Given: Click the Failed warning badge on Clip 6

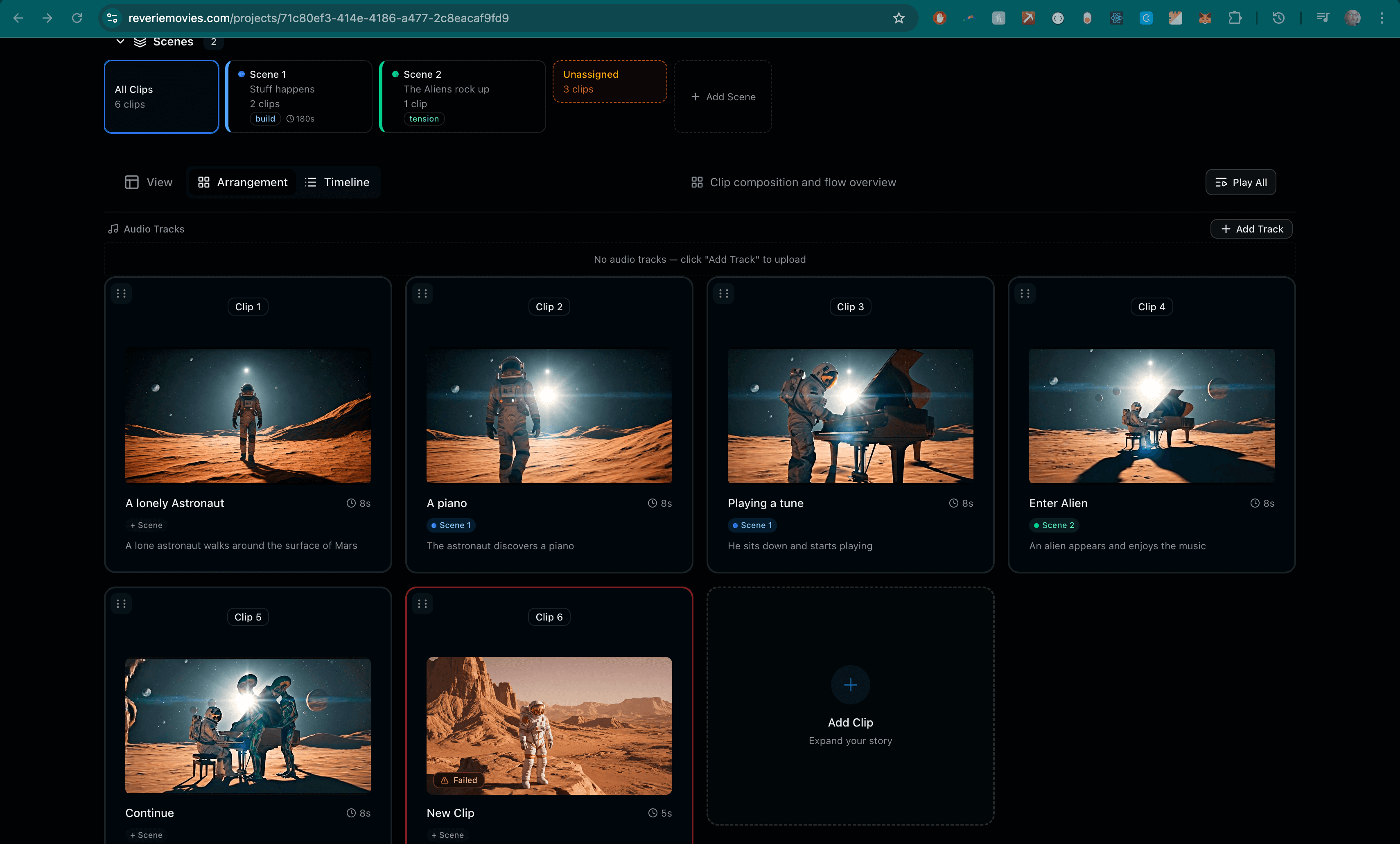Looking at the screenshot, I should click(458, 780).
